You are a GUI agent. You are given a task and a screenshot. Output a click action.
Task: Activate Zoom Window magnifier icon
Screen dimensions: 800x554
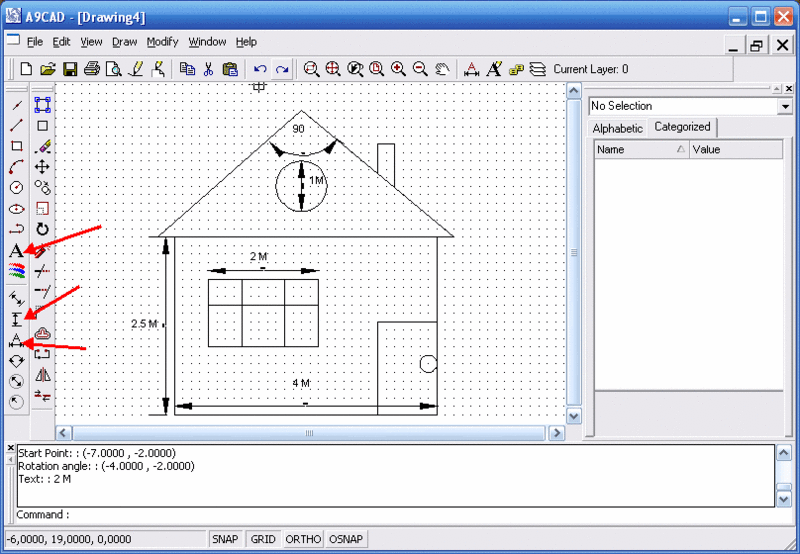[x=311, y=69]
